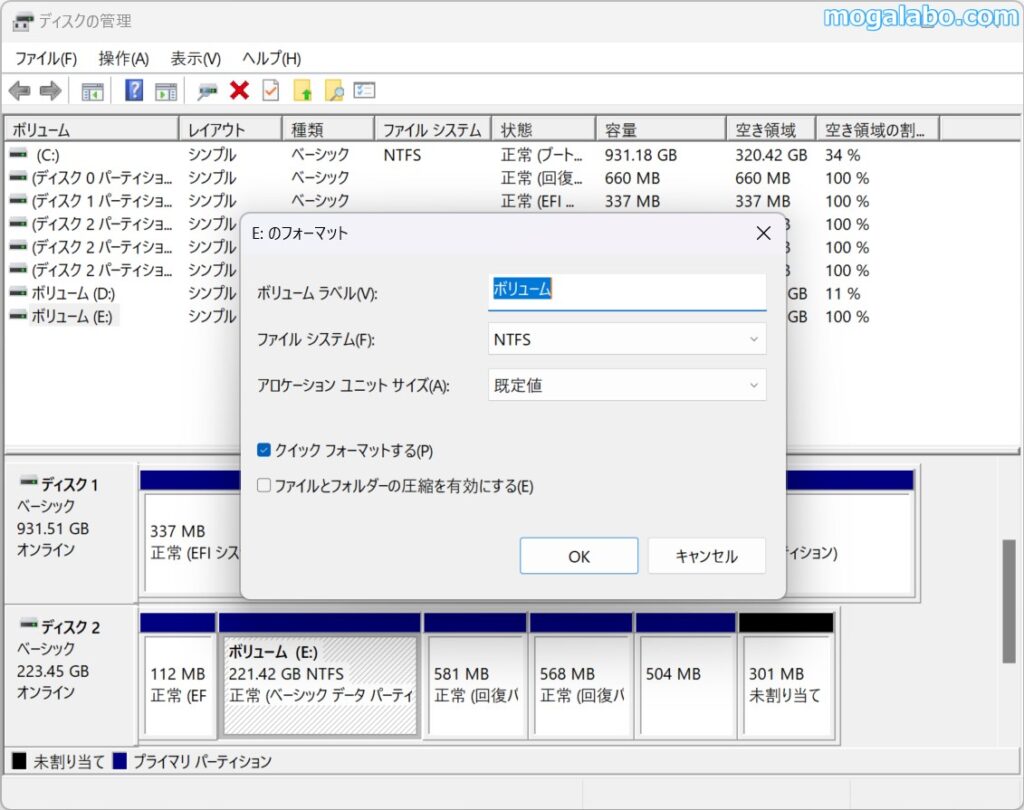Click the vertical scrollbar in disk pane
Image resolution: width=1024 pixels, height=810 pixels.
click(x=1009, y=600)
